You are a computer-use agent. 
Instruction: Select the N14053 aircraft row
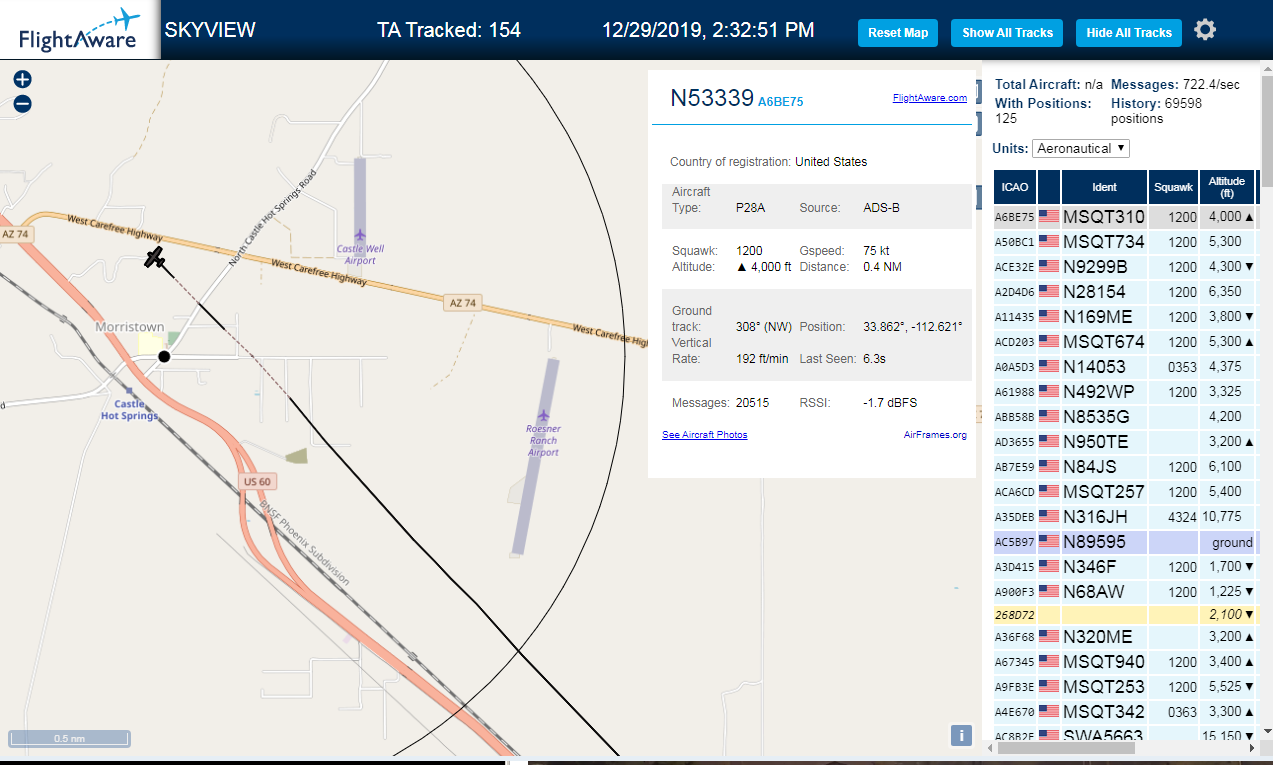click(1126, 366)
